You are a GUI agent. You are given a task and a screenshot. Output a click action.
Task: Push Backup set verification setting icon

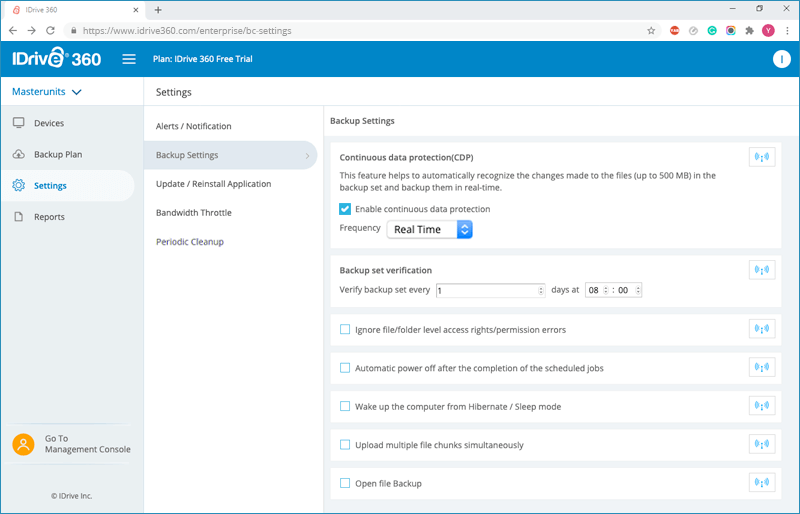(x=762, y=270)
